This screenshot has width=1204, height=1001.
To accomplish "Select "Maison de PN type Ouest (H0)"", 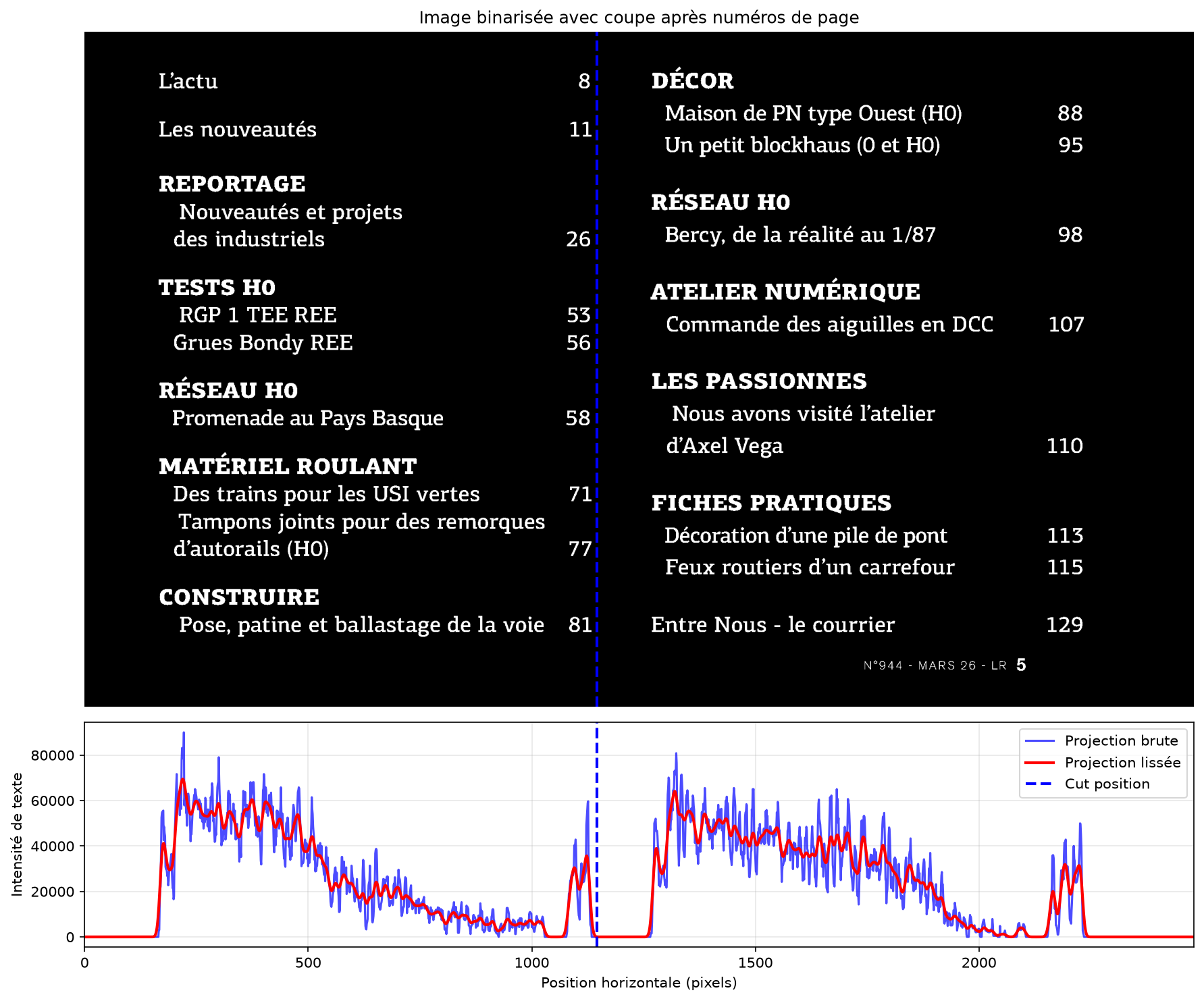I will point(813,113).
